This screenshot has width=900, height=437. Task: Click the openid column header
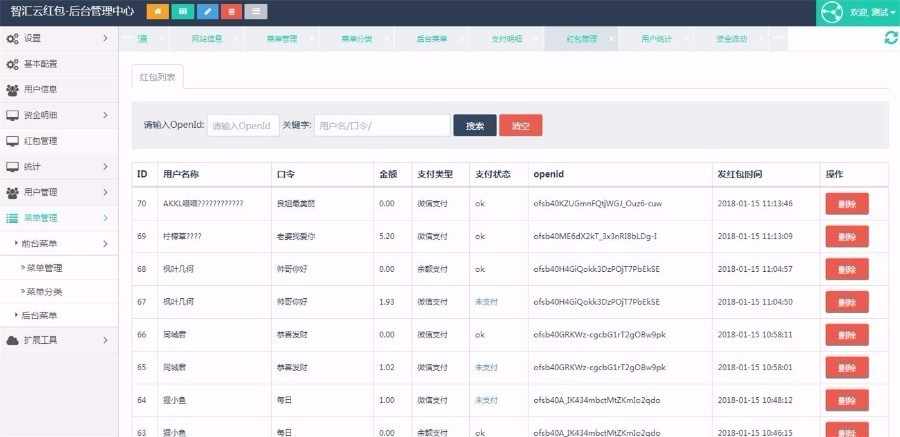coord(548,174)
